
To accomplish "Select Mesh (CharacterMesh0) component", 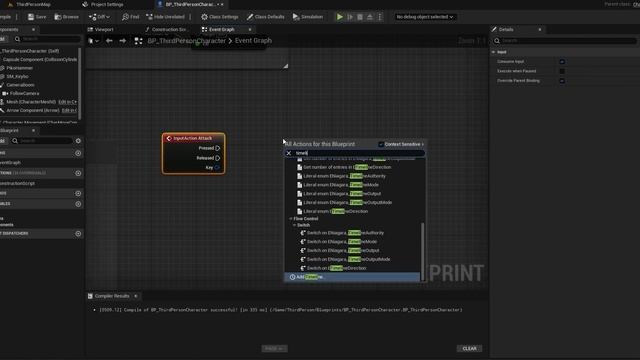I will click(x=31, y=102).
